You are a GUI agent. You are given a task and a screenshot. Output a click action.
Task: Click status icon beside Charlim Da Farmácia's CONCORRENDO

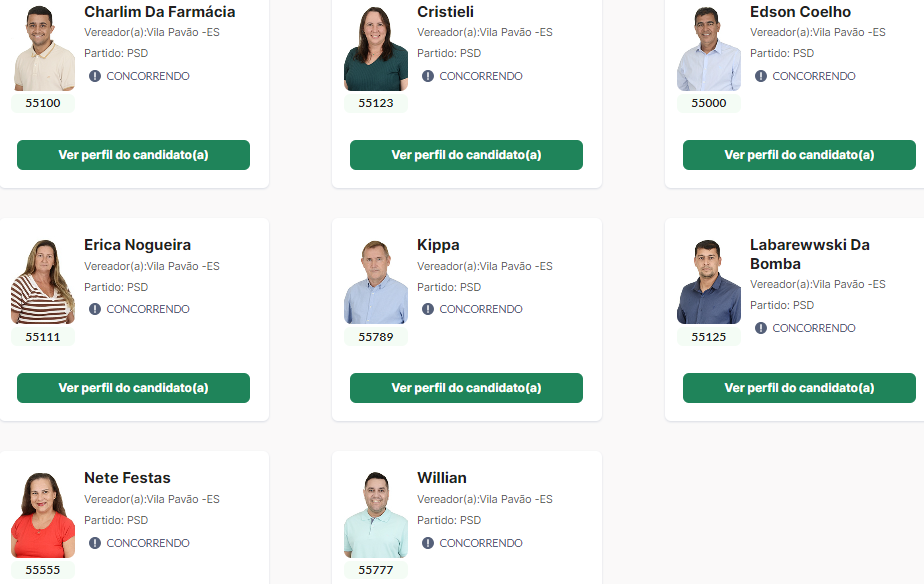coord(95,76)
